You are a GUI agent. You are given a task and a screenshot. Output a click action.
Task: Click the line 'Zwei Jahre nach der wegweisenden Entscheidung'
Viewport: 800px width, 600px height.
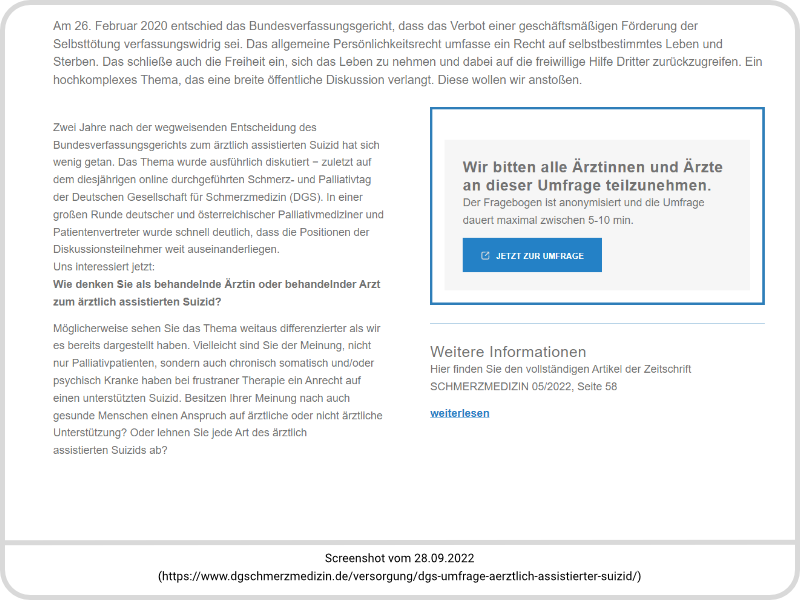coord(185,128)
